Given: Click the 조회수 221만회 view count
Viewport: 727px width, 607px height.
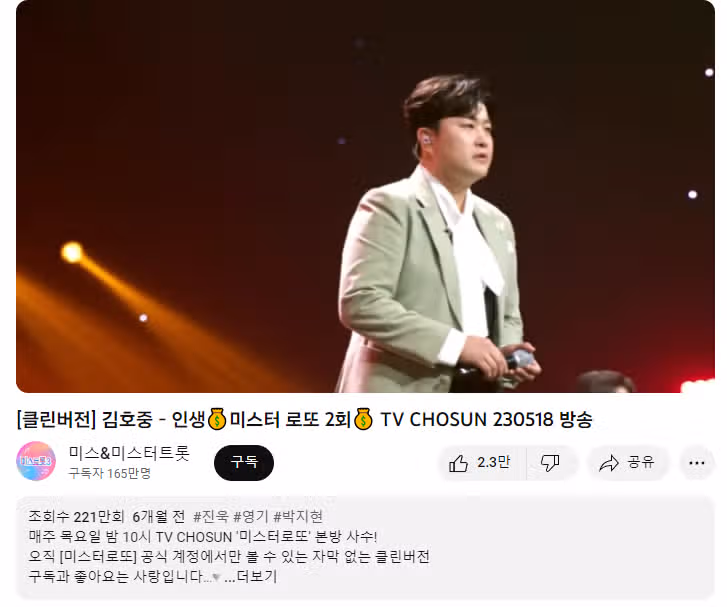Looking at the screenshot, I should coord(77,516).
